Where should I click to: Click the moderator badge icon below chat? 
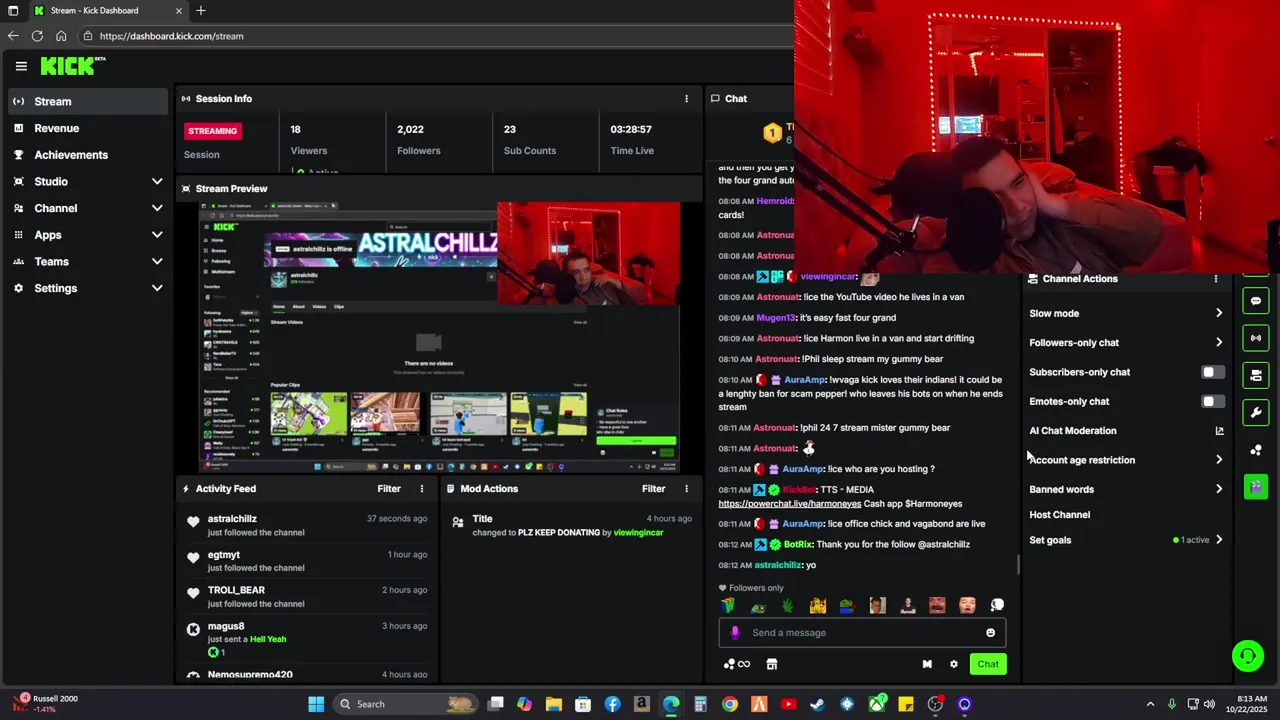[x=927, y=664]
